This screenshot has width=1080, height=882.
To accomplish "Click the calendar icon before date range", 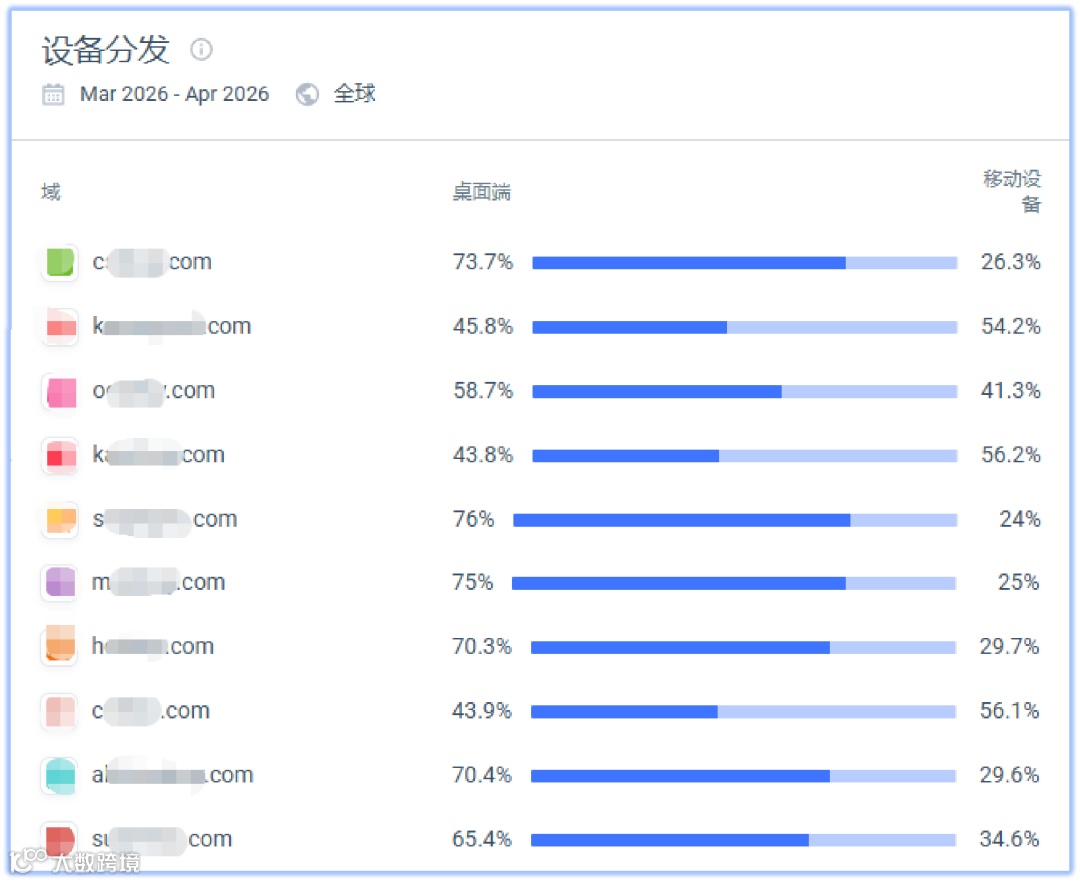I will (53, 94).
